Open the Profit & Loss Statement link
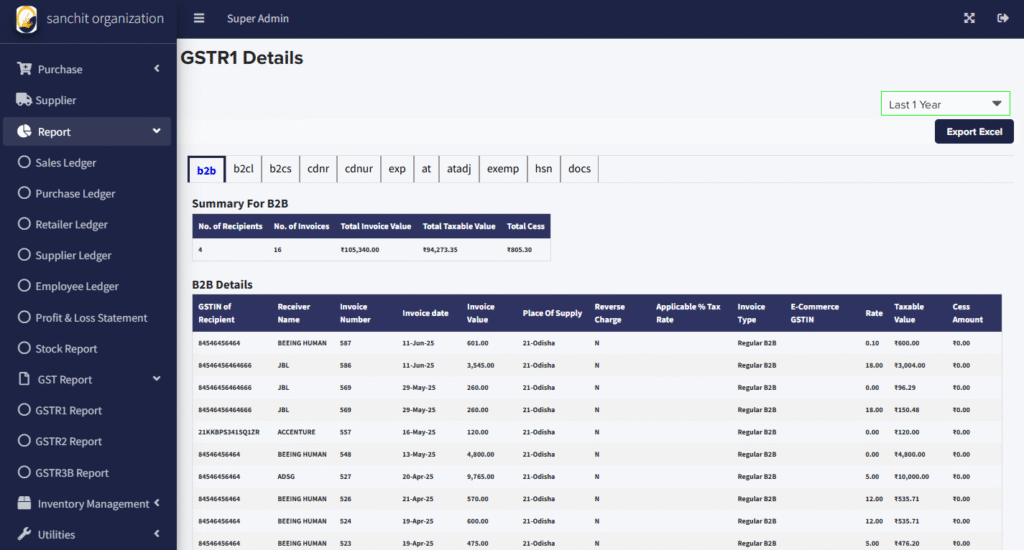The image size is (1024, 550). click(91, 317)
